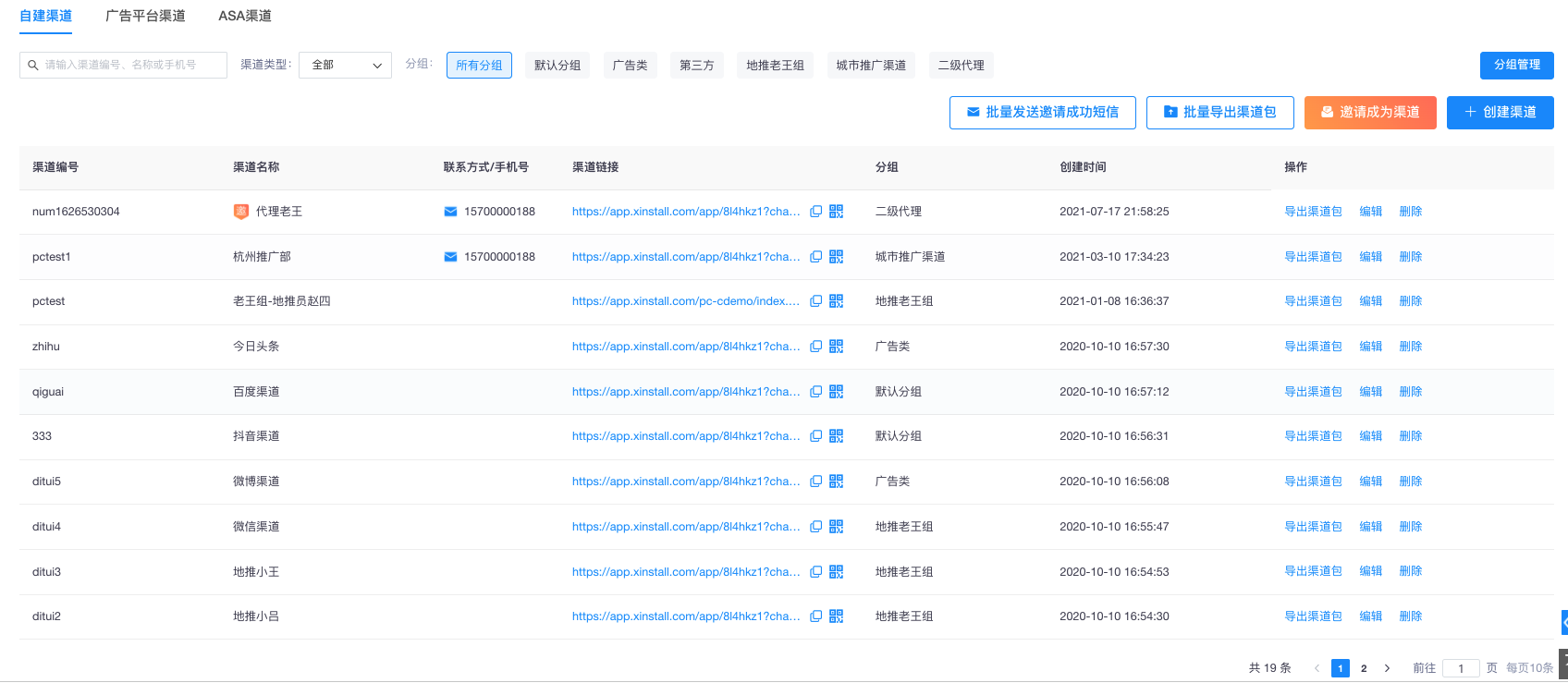Filter by 广告类 group
The height and width of the screenshot is (683, 1568).
coord(630,66)
